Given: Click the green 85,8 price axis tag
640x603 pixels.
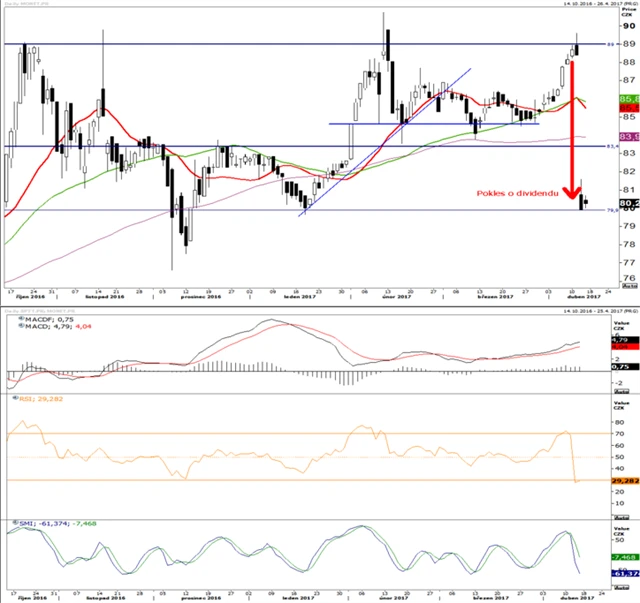Looking at the screenshot, I should coord(629,99).
